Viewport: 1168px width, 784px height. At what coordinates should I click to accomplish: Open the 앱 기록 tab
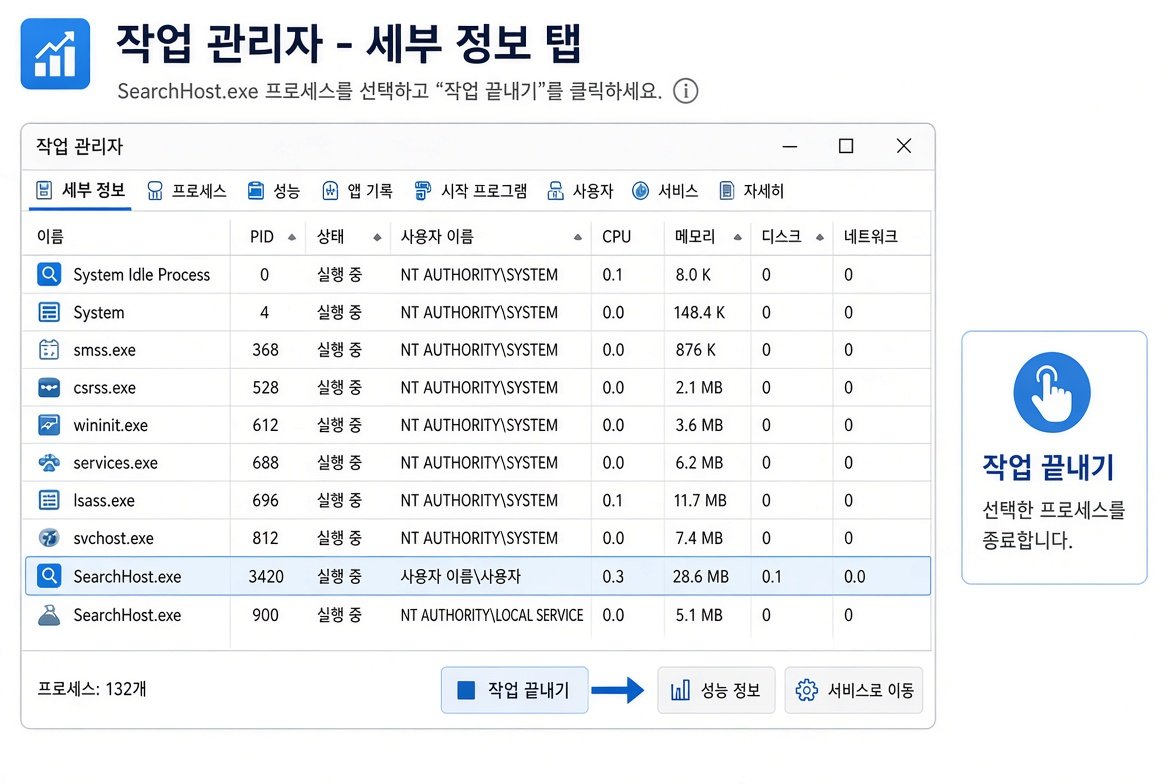(358, 191)
